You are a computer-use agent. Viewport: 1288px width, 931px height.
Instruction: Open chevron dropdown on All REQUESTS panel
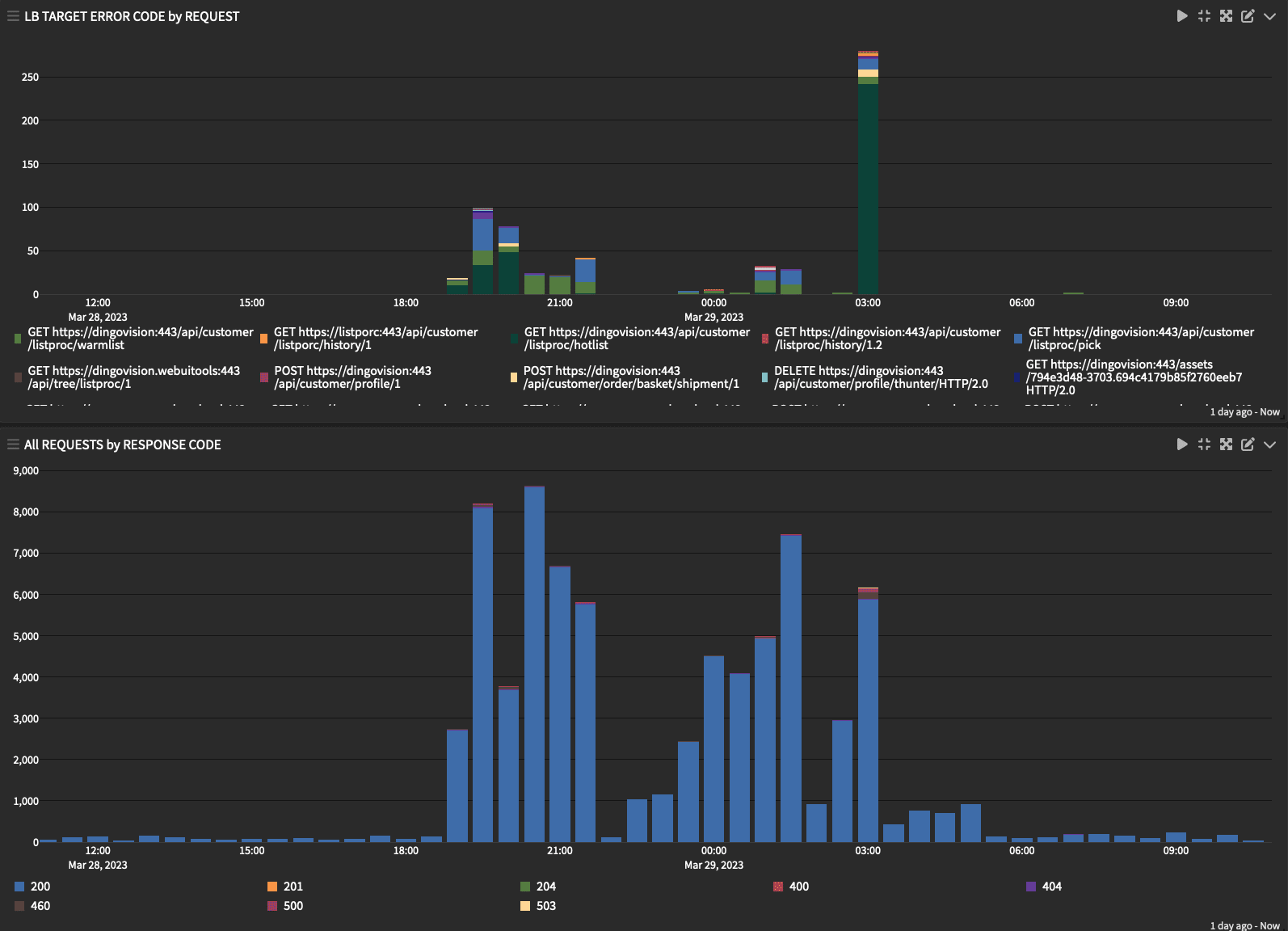pos(1269,444)
